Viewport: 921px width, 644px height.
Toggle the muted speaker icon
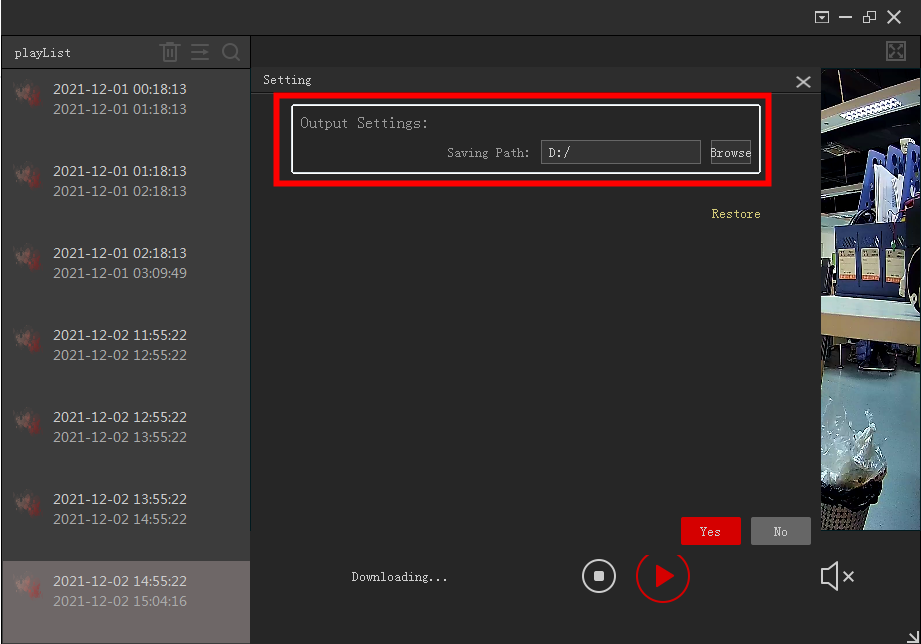[x=836, y=576]
